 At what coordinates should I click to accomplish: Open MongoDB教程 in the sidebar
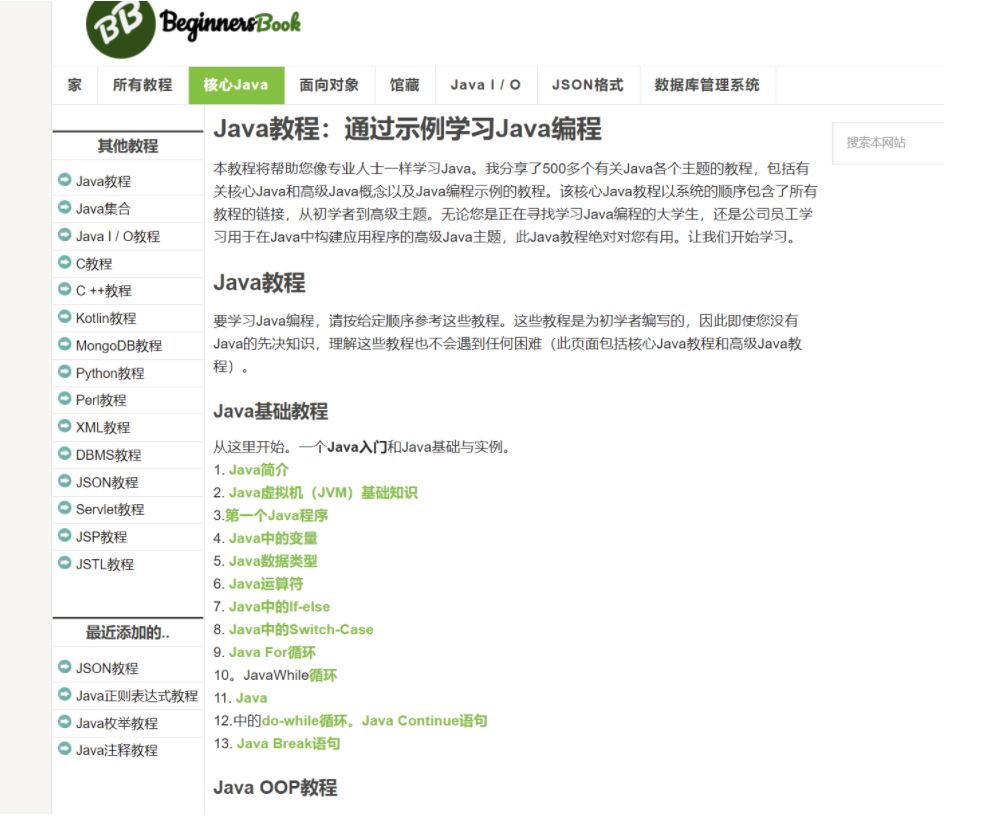(x=119, y=346)
